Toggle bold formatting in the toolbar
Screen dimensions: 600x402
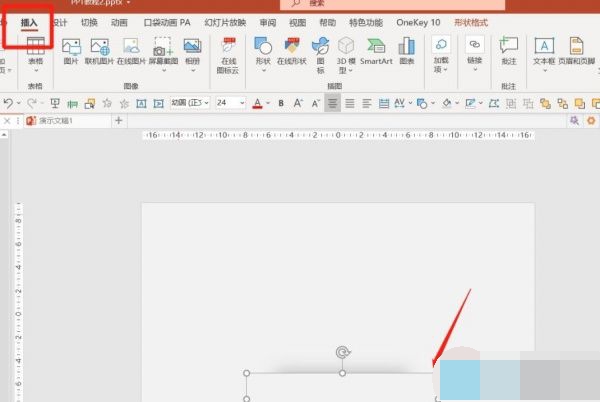pos(281,102)
